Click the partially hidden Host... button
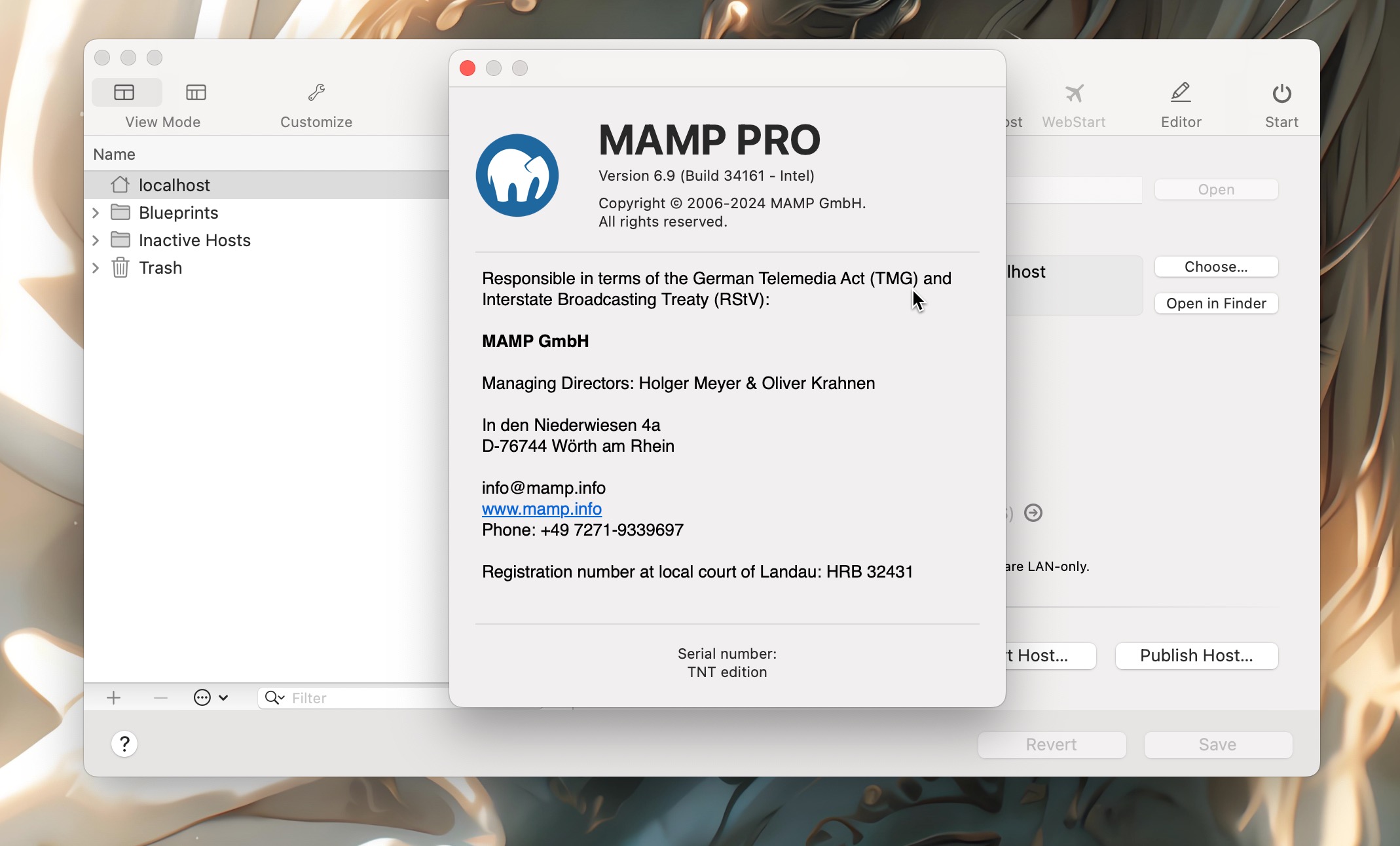 coord(1050,656)
